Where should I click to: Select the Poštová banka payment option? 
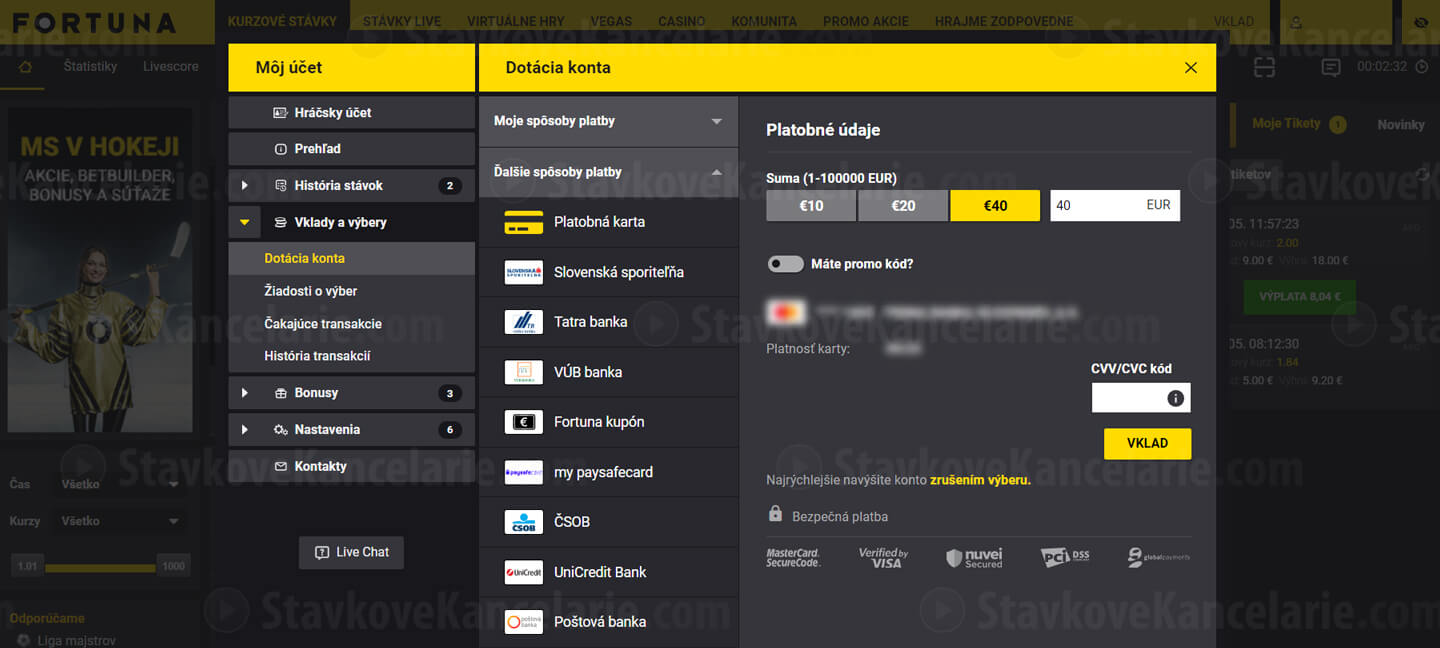pyautogui.click(x=608, y=622)
